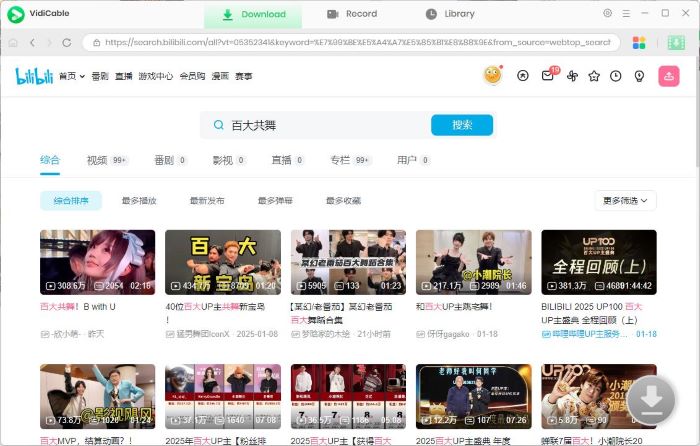Open 游戏中心 in bilibili navigation
Viewport: 700px width, 446px height.
coord(155,76)
